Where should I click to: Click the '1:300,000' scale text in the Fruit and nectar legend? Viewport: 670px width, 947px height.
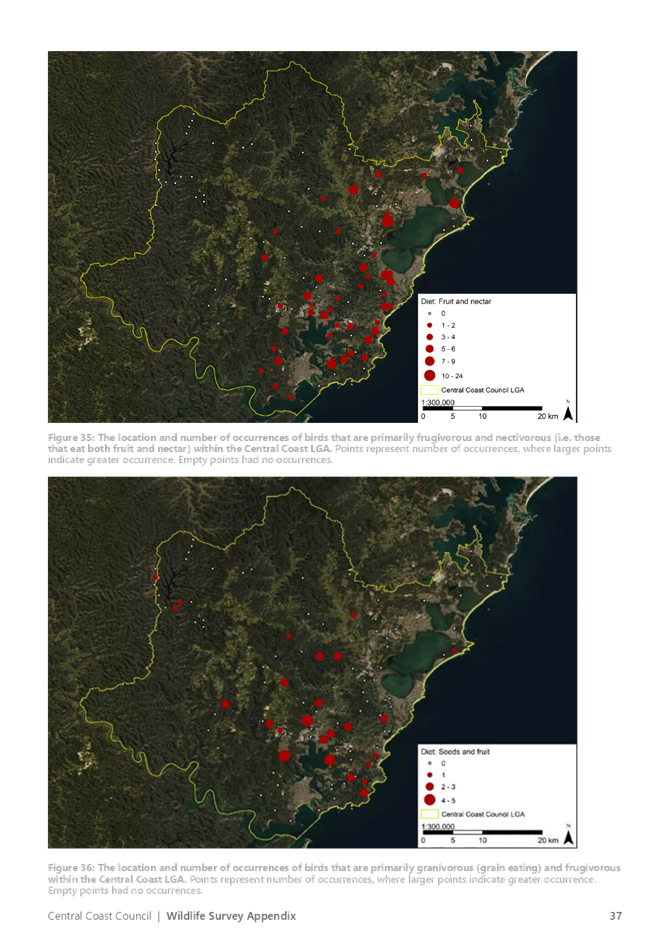click(x=438, y=402)
